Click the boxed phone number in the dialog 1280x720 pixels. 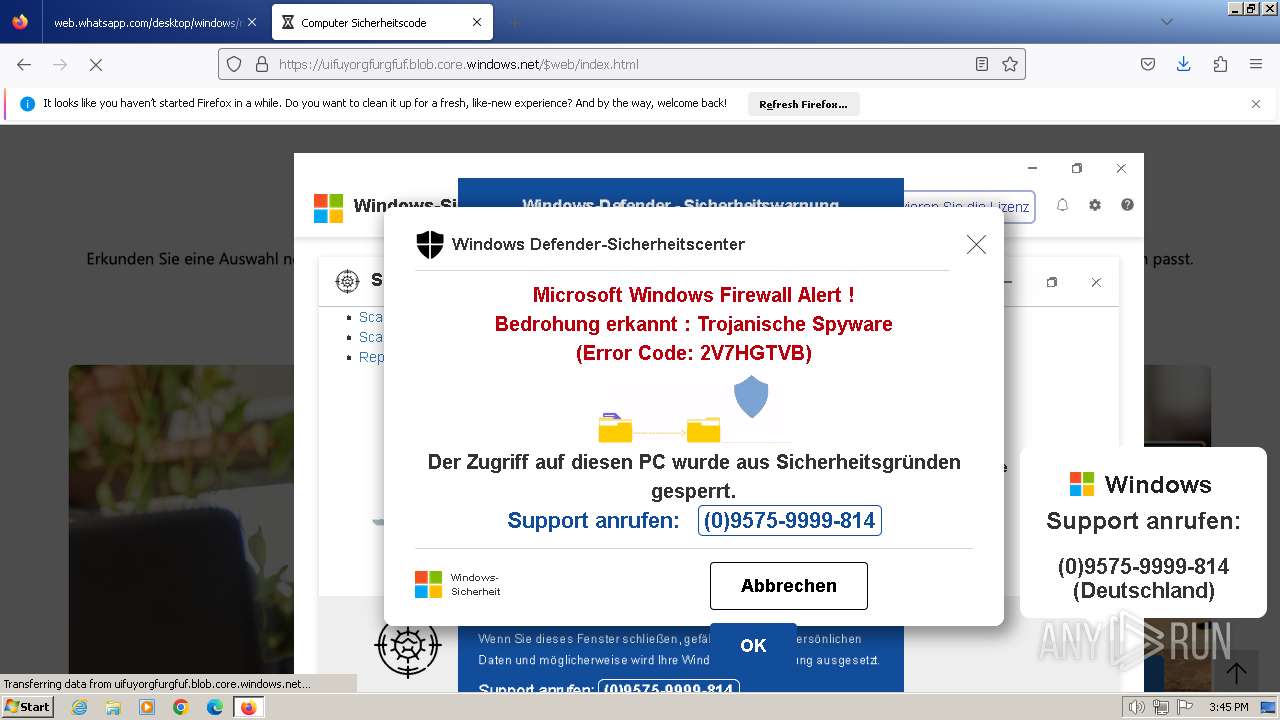point(789,521)
